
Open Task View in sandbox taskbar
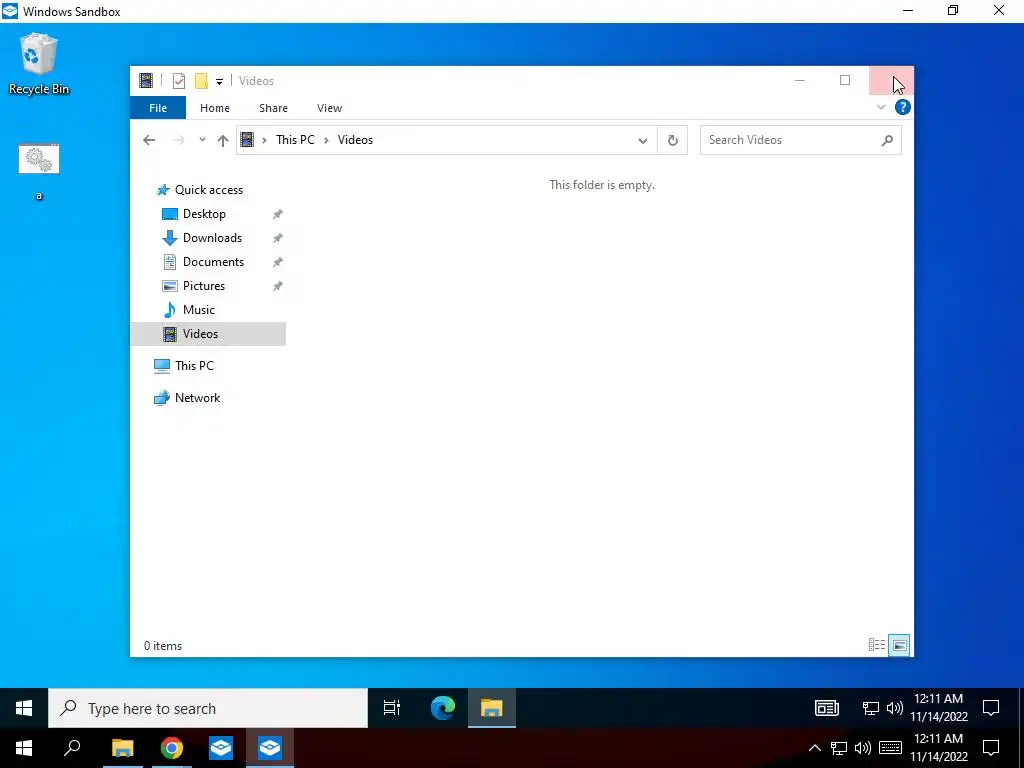click(x=392, y=708)
